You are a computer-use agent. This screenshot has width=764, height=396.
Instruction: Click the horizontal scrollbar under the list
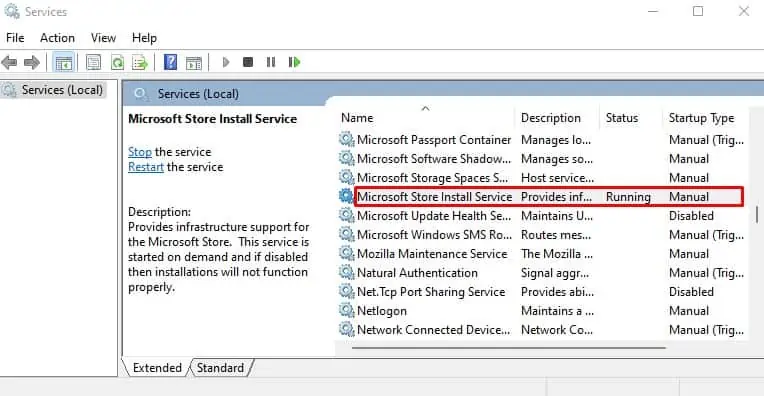coord(509,348)
